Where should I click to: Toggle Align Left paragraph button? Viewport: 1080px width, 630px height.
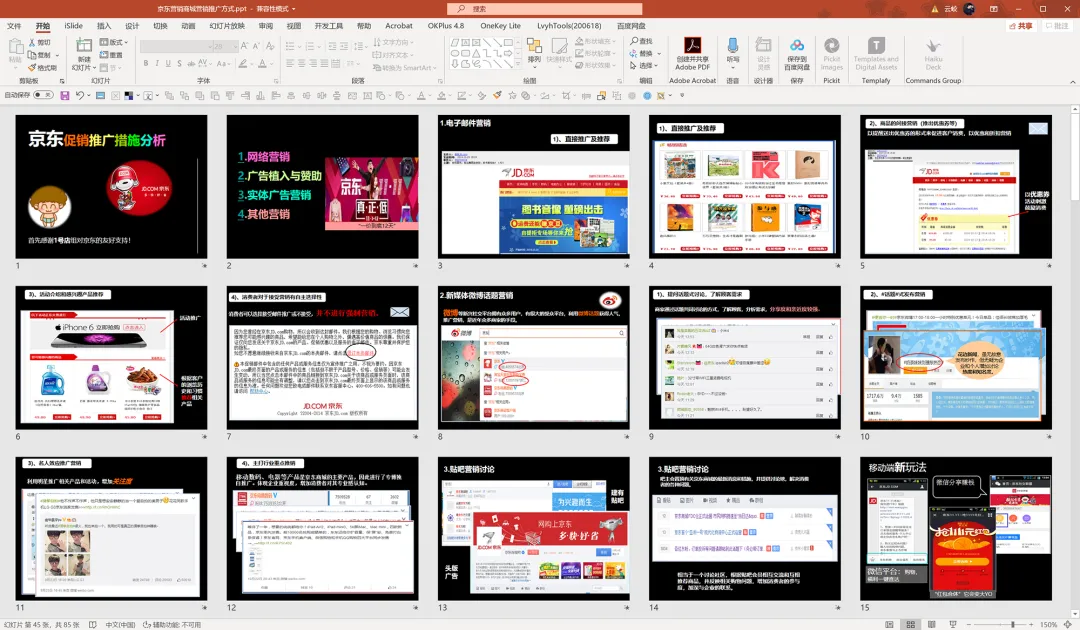(290, 63)
